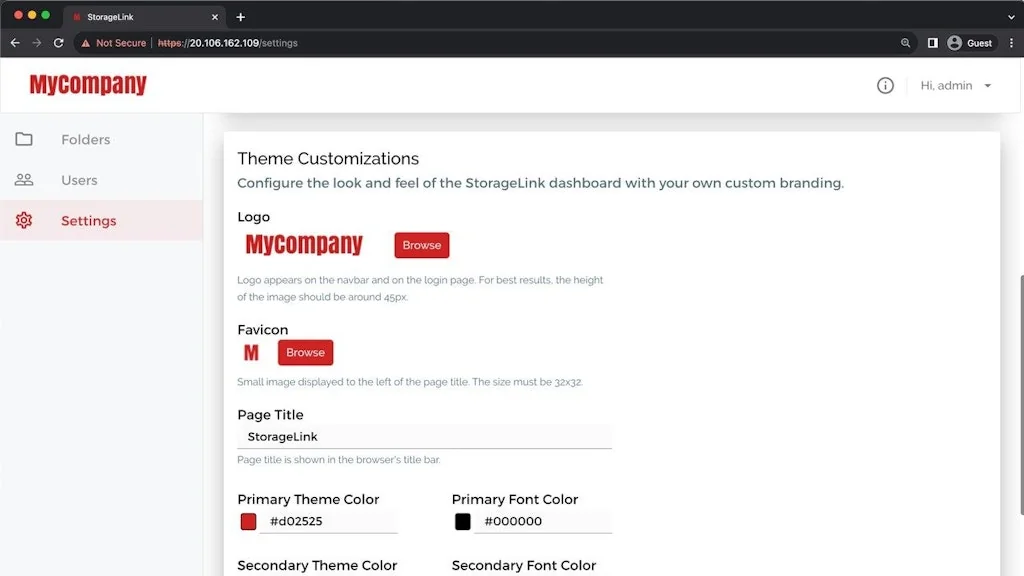
Task: Click the zoom icon in the address bar
Action: (906, 43)
